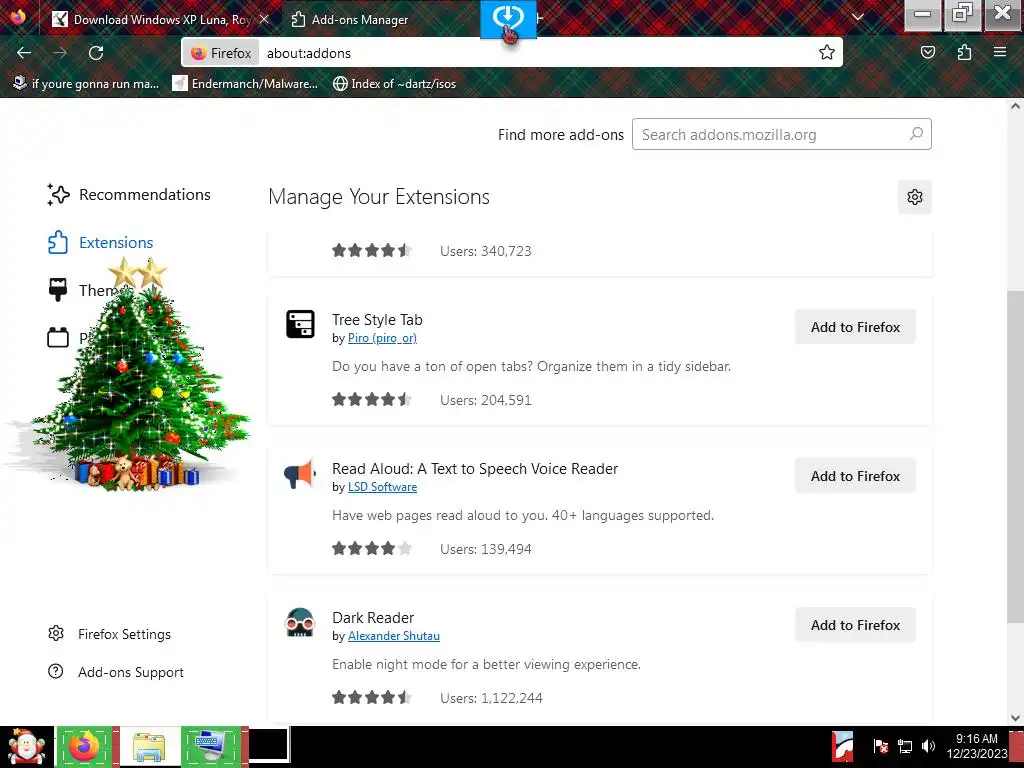
Task: Select the Extensions category
Action: click(x=101, y=242)
